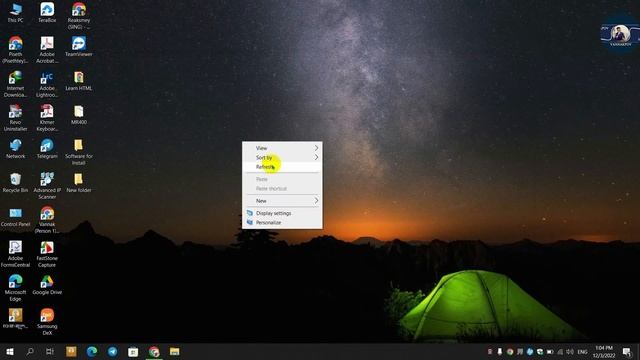Select the Adobe Lightroom desktop icon
Viewport: 640px width, 360px height.
click(x=47, y=84)
